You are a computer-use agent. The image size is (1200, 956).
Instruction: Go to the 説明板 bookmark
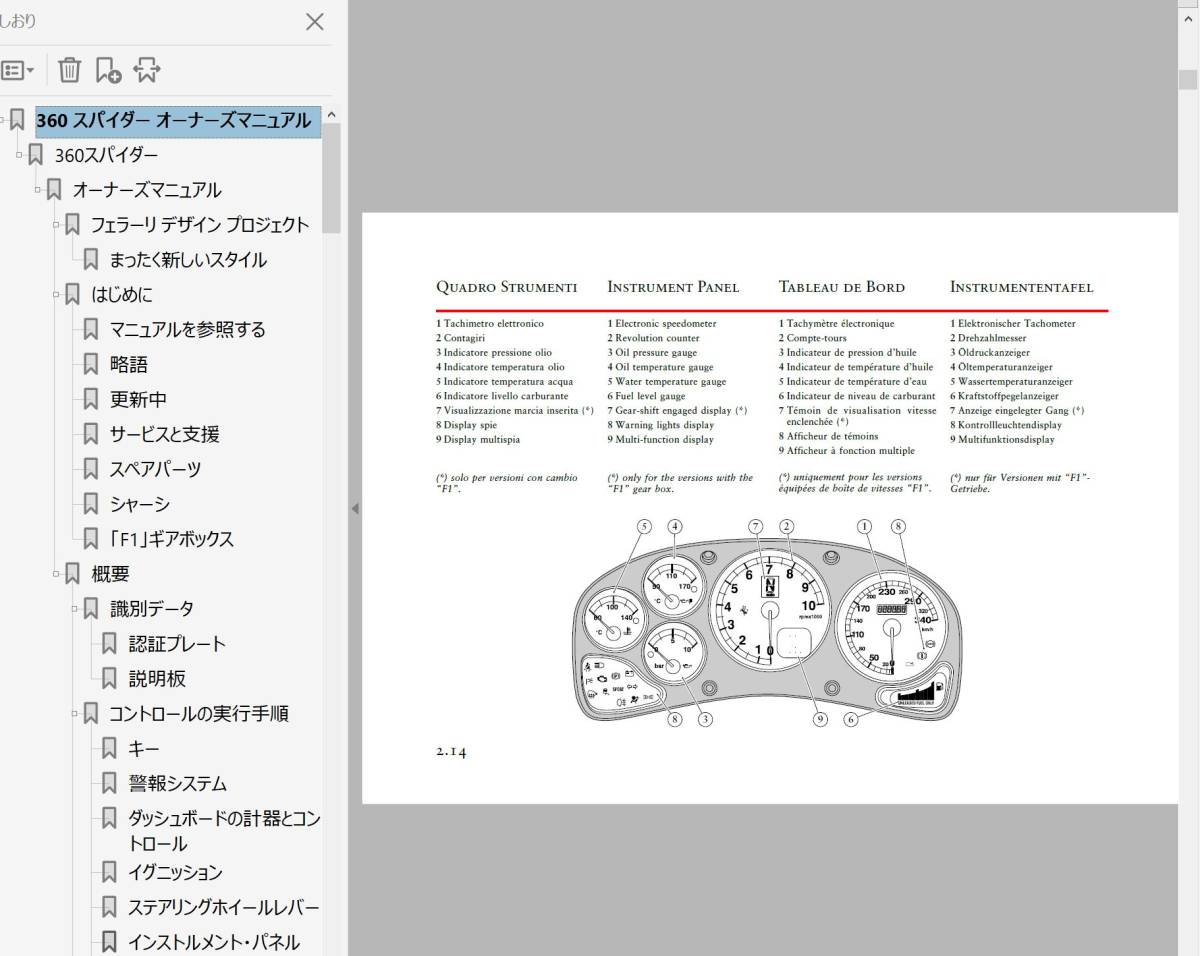[157, 679]
